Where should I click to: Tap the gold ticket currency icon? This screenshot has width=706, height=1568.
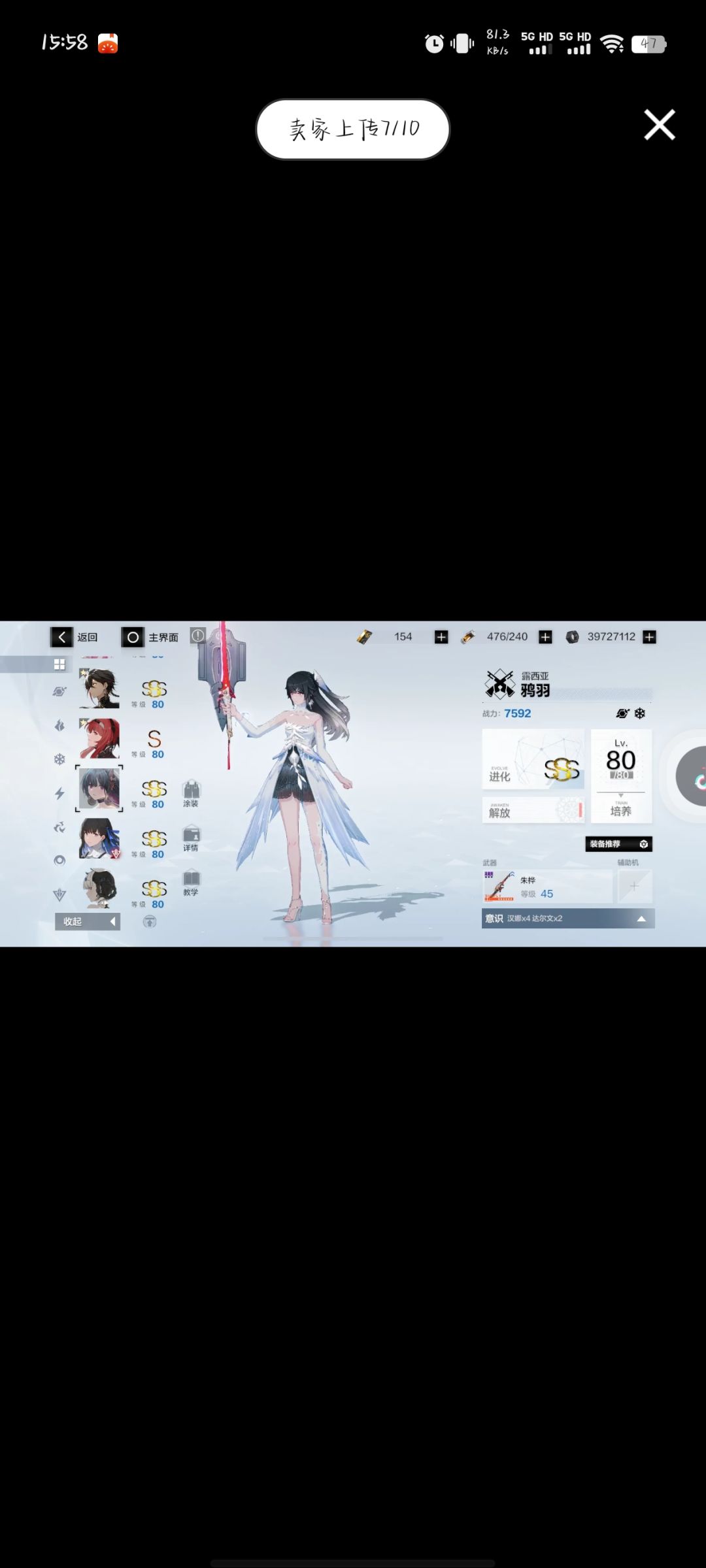click(364, 637)
